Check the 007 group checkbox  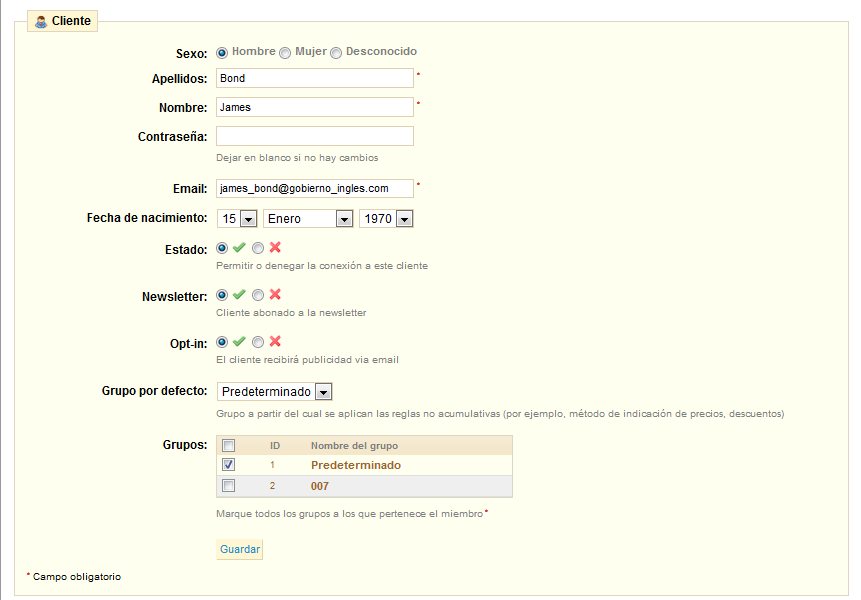click(x=229, y=486)
